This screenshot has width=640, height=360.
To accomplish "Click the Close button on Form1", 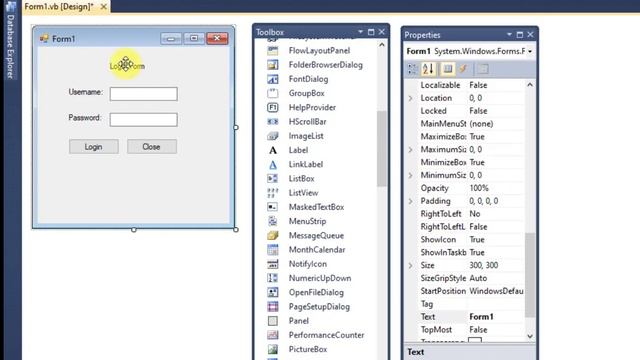I will point(152,147).
